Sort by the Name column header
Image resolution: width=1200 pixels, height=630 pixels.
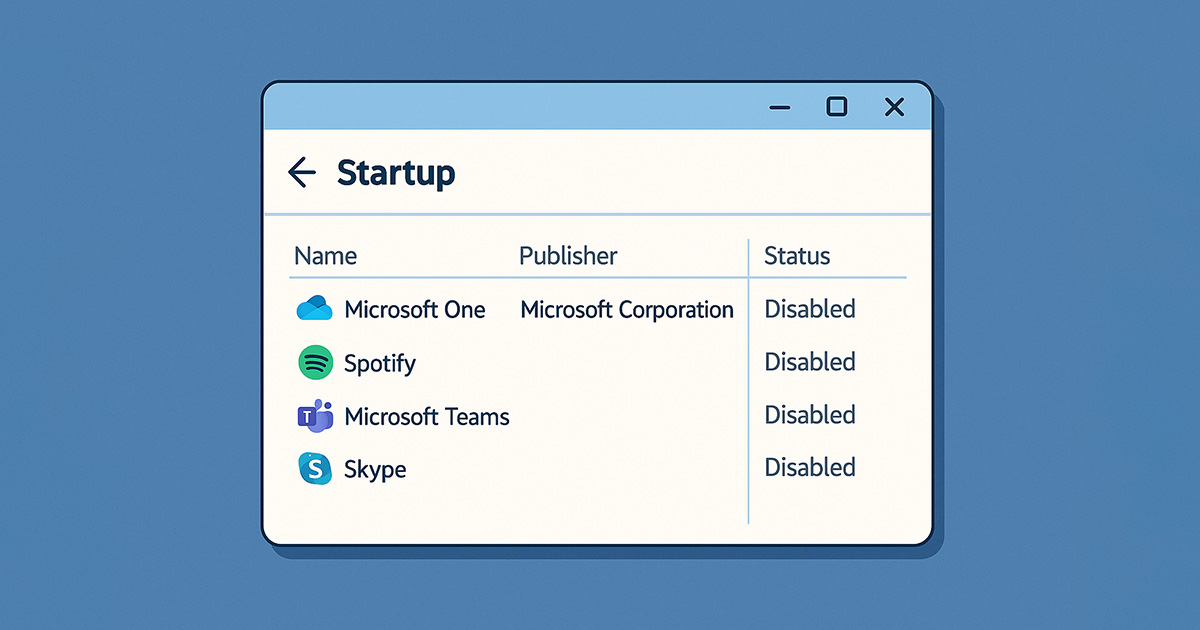click(x=326, y=256)
